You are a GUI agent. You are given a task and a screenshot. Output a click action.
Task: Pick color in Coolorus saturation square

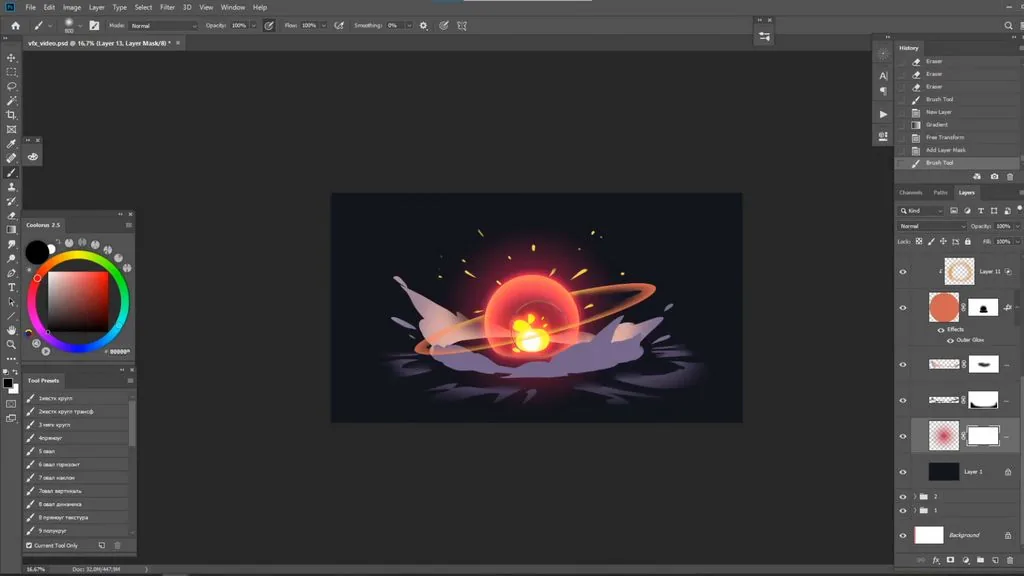click(x=78, y=302)
